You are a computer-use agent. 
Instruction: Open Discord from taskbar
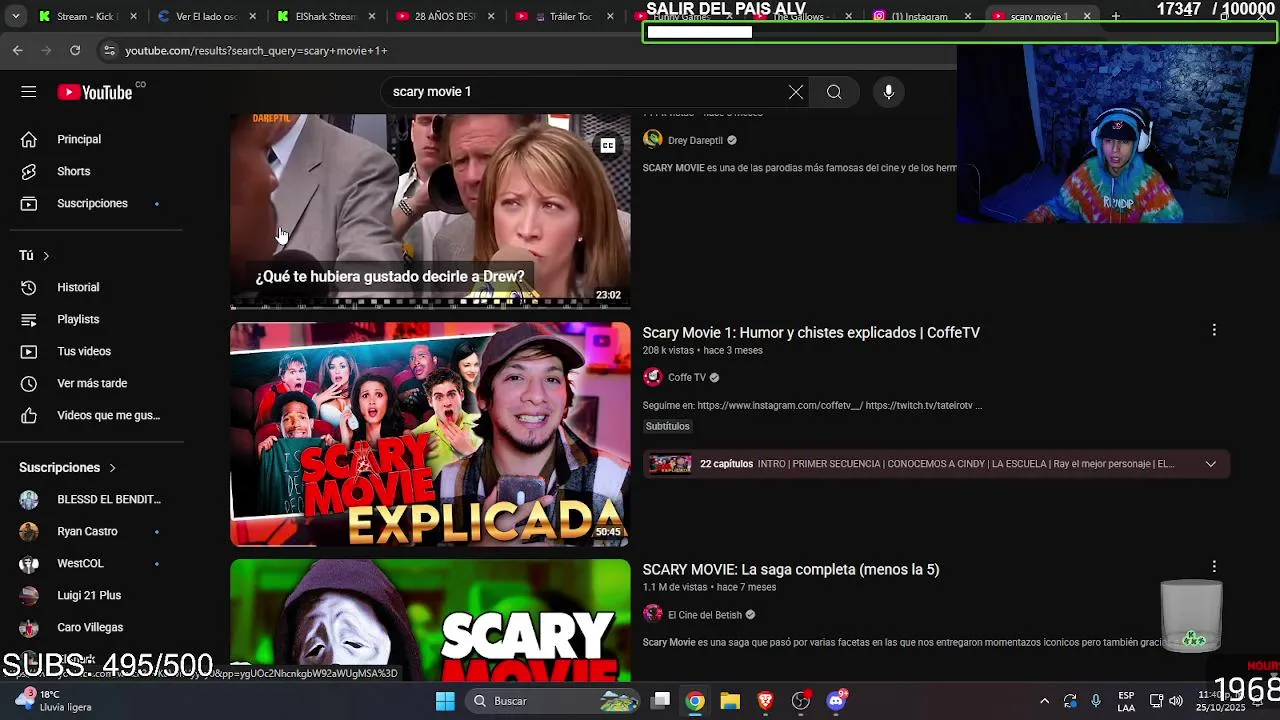(x=836, y=701)
